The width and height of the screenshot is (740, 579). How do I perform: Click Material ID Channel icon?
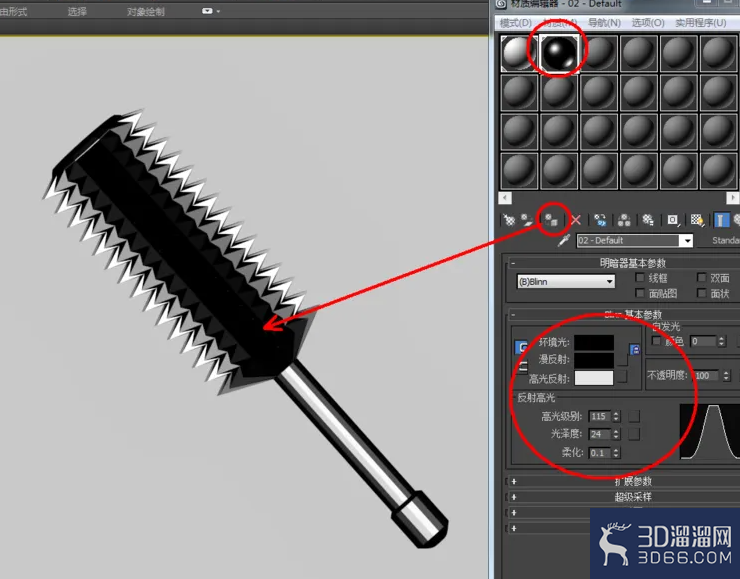673,220
